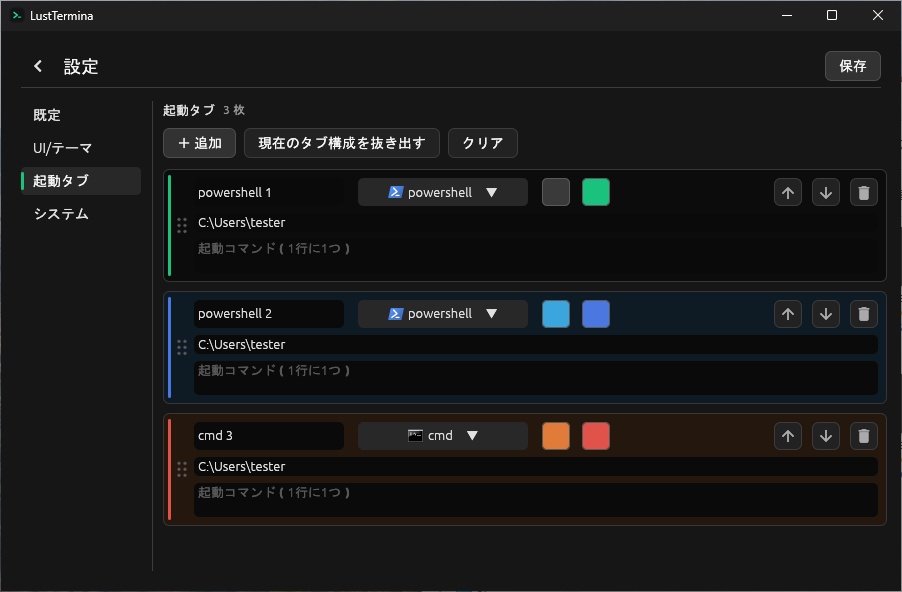Delete the powershell 1 tab
Screen dimensions: 902x592
click(863, 192)
